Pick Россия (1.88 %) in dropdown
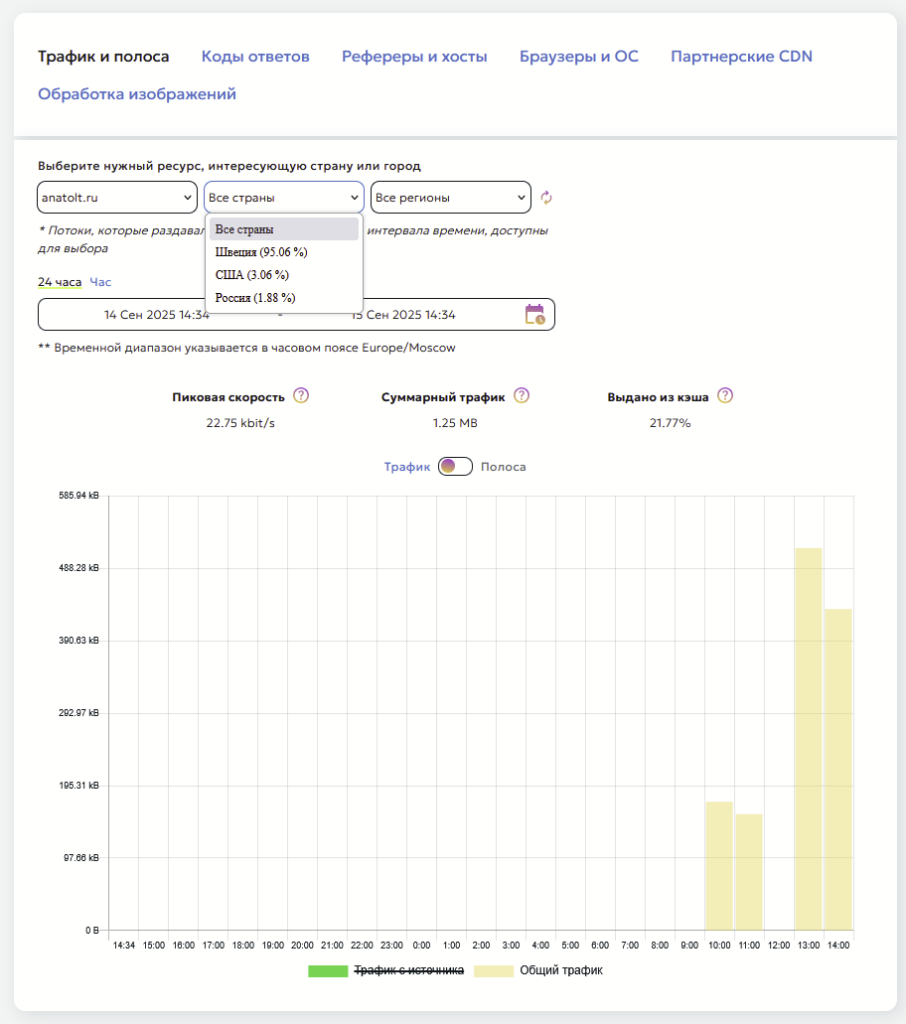The height and width of the screenshot is (1024, 906). 255,298
